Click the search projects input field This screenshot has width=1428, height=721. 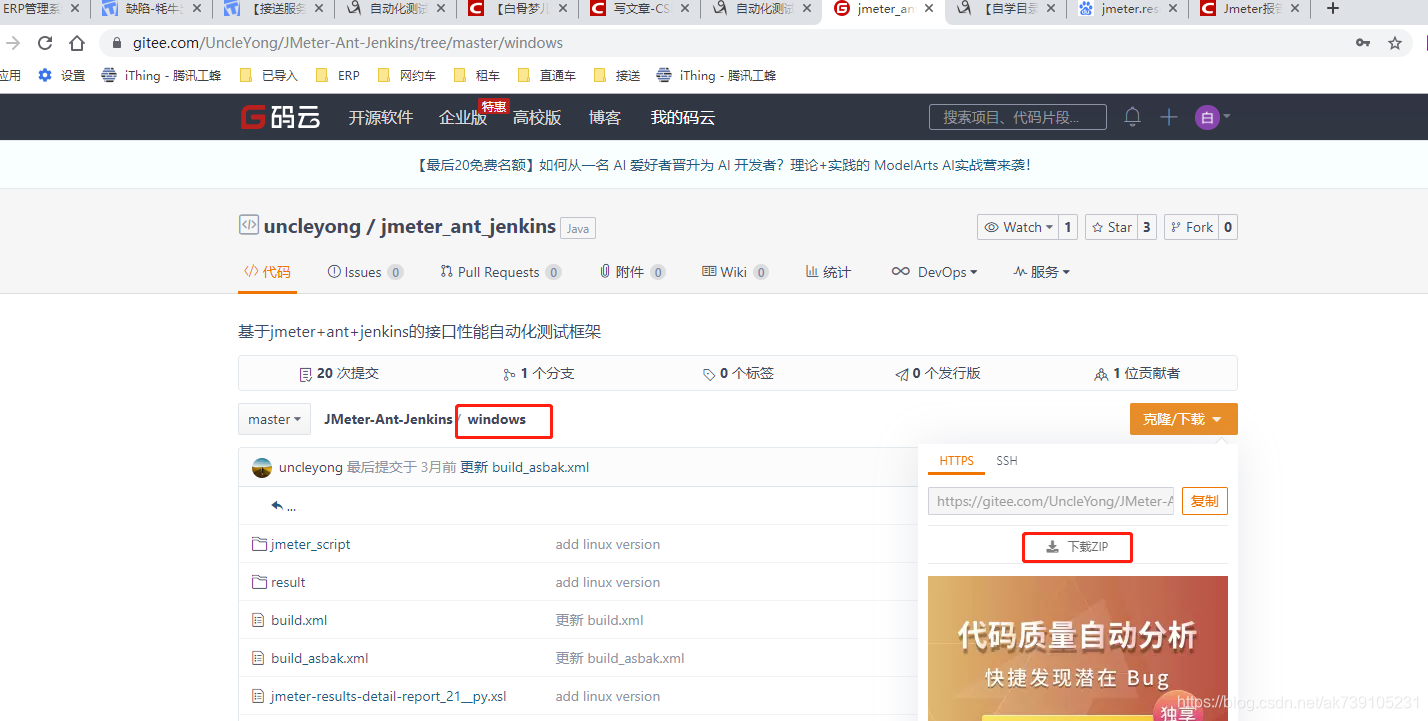1018,117
